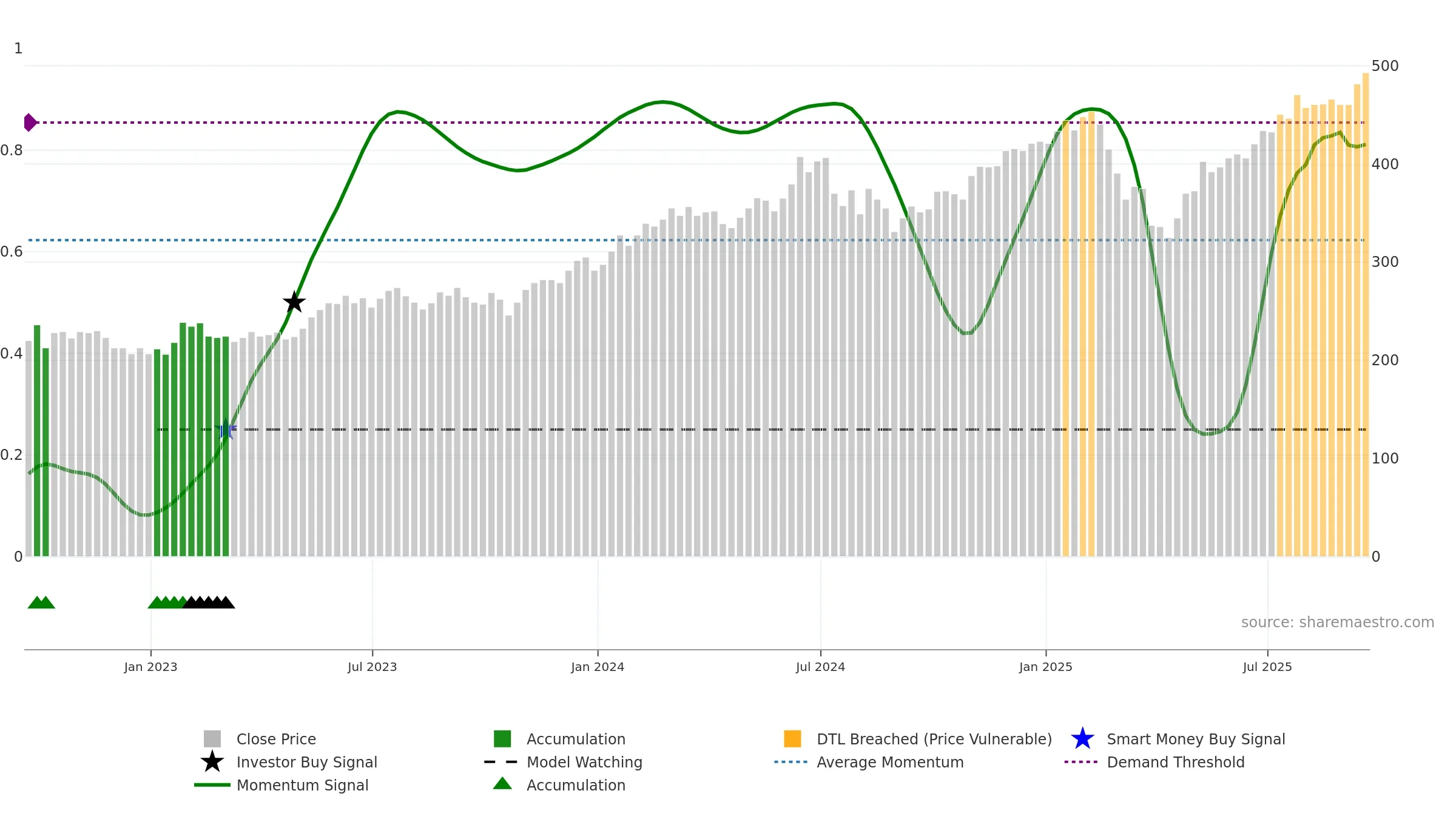
Task: Toggle the Average Momentum legend entry
Action: coord(889,762)
